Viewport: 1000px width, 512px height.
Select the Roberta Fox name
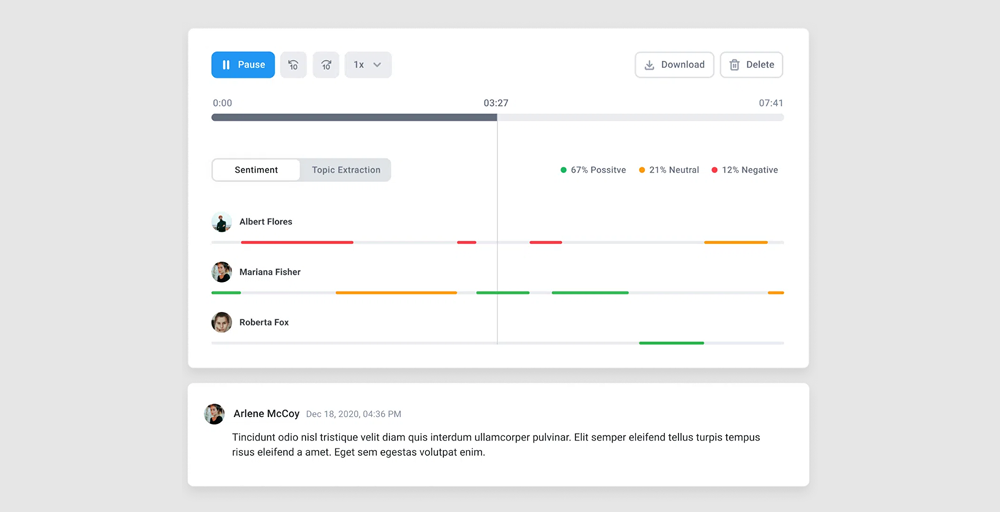[264, 323]
